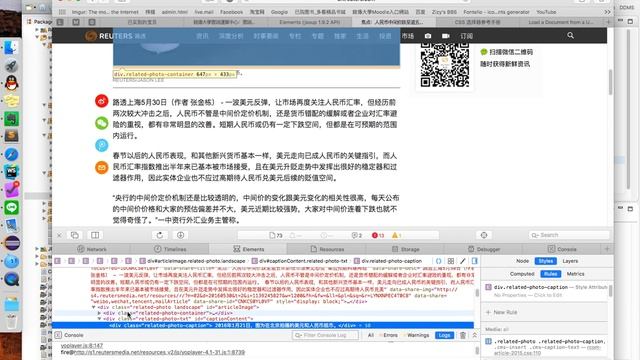Switch sidebar to Rules view

(x=551, y=274)
